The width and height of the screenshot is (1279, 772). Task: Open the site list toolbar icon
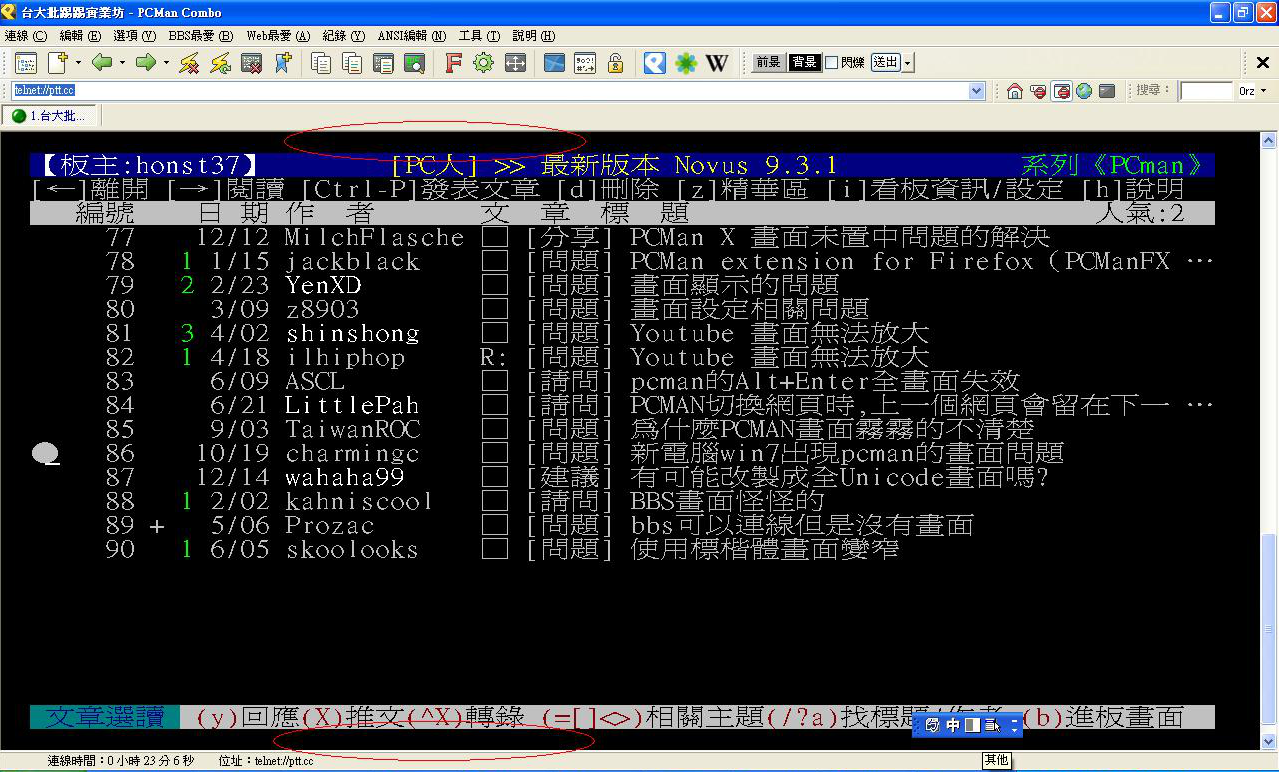tap(26, 63)
